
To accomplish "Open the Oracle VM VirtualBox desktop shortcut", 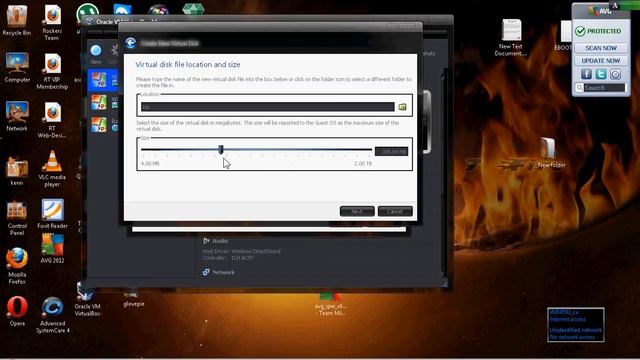I will [87, 300].
